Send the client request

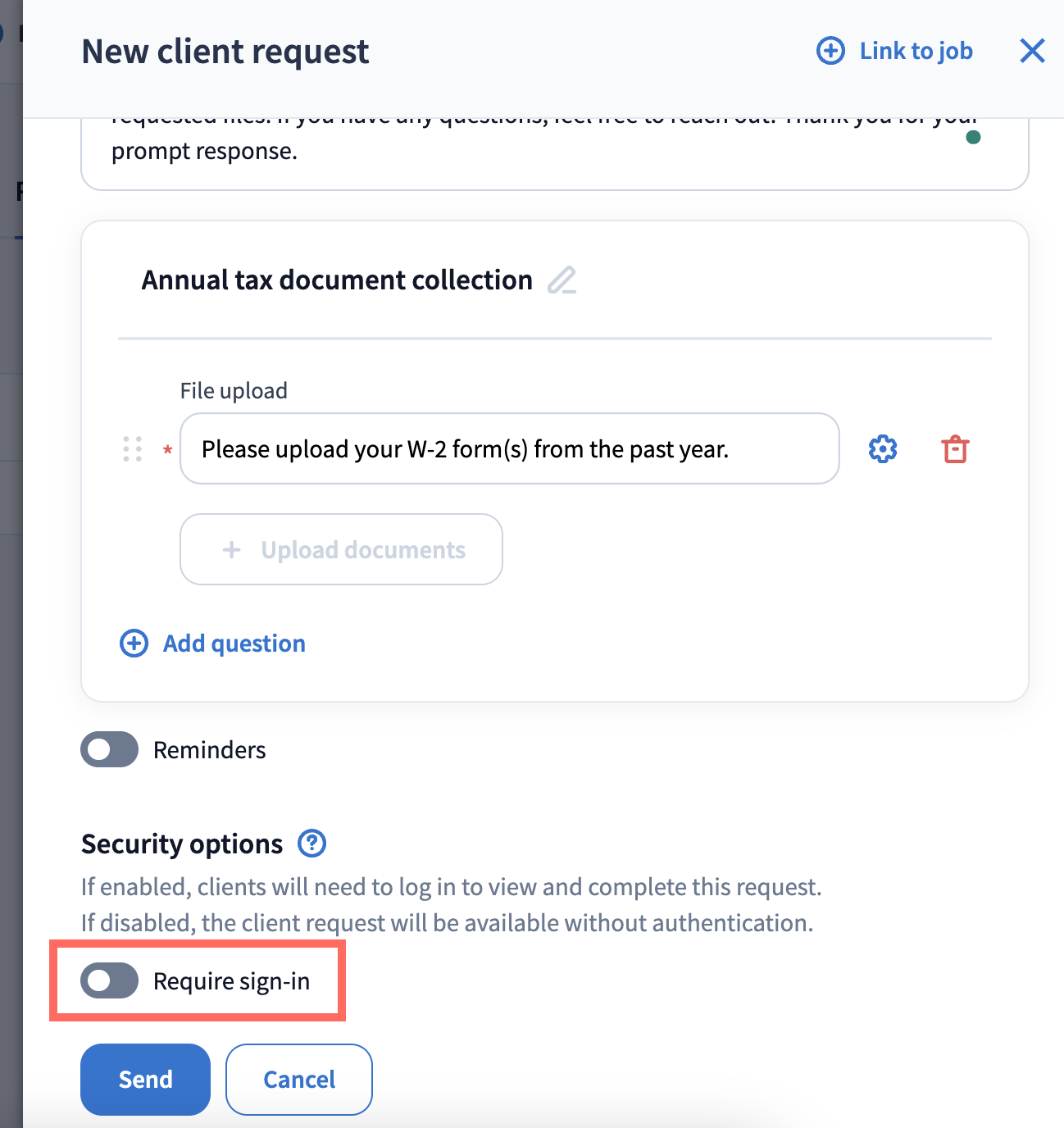click(145, 1079)
